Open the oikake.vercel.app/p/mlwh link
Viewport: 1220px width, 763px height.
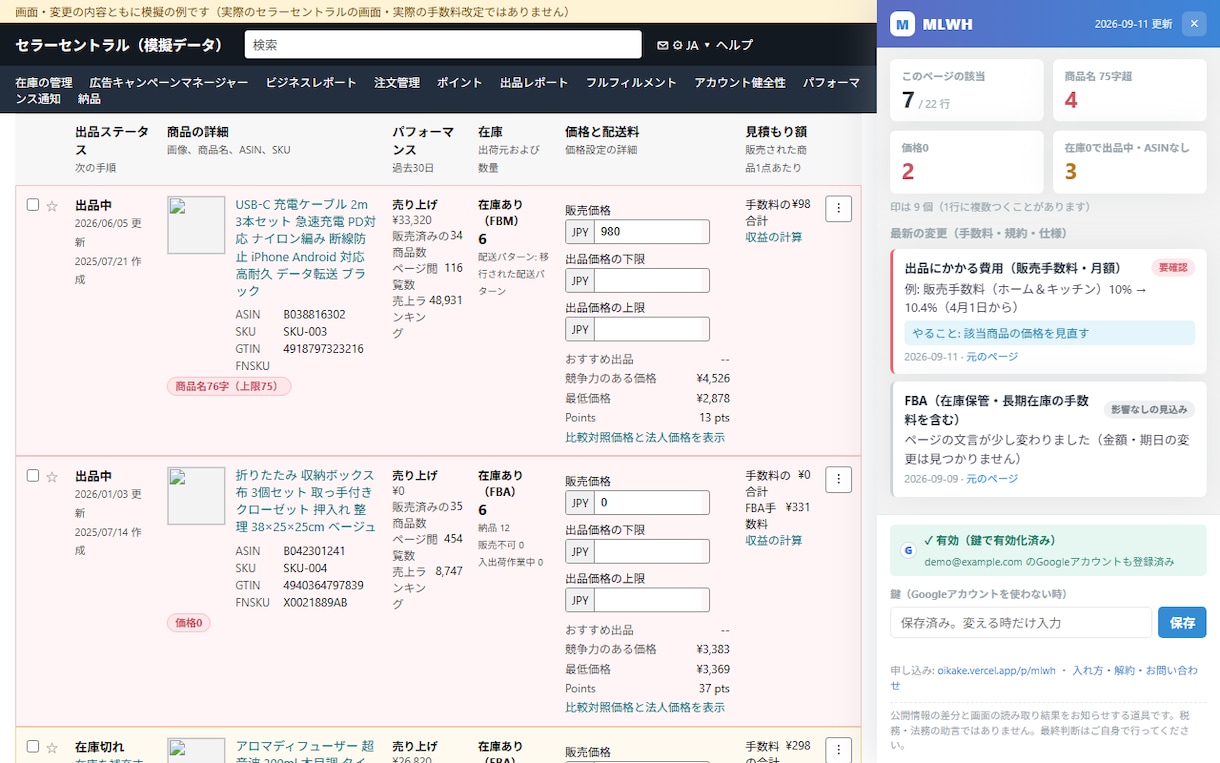click(996, 670)
